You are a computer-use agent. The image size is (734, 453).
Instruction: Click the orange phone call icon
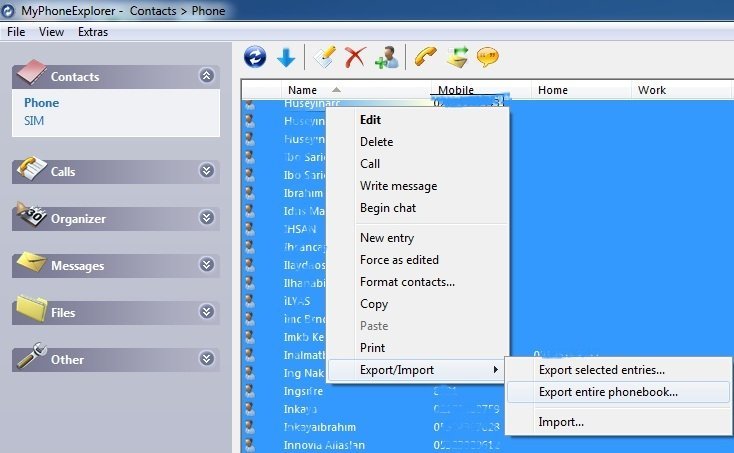point(425,57)
